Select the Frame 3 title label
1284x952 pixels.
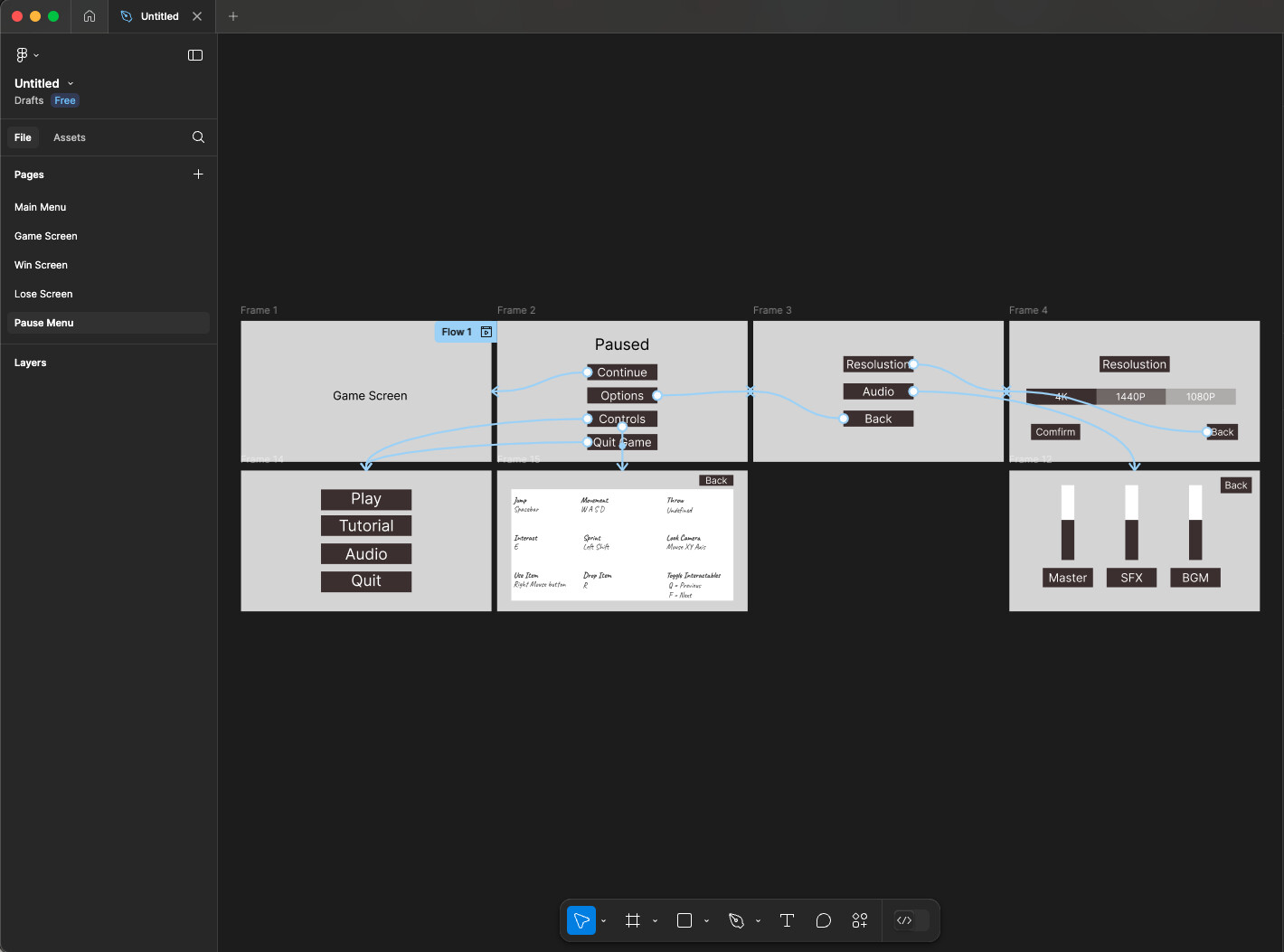coord(772,310)
